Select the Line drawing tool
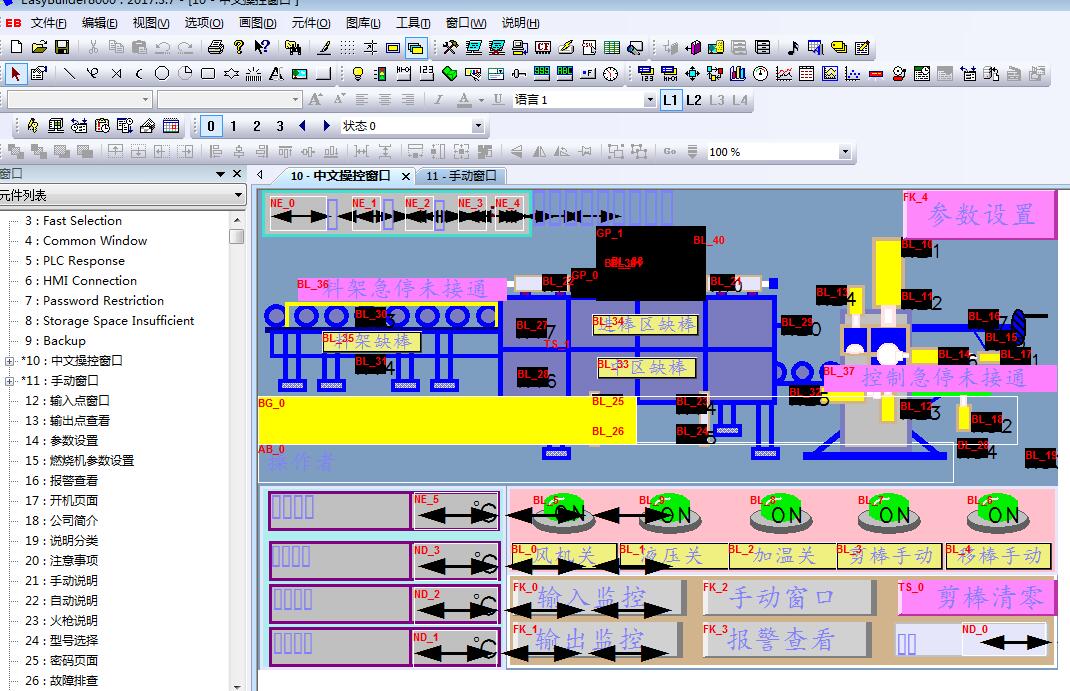This screenshot has width=1070, height=691. coord(69,73)
